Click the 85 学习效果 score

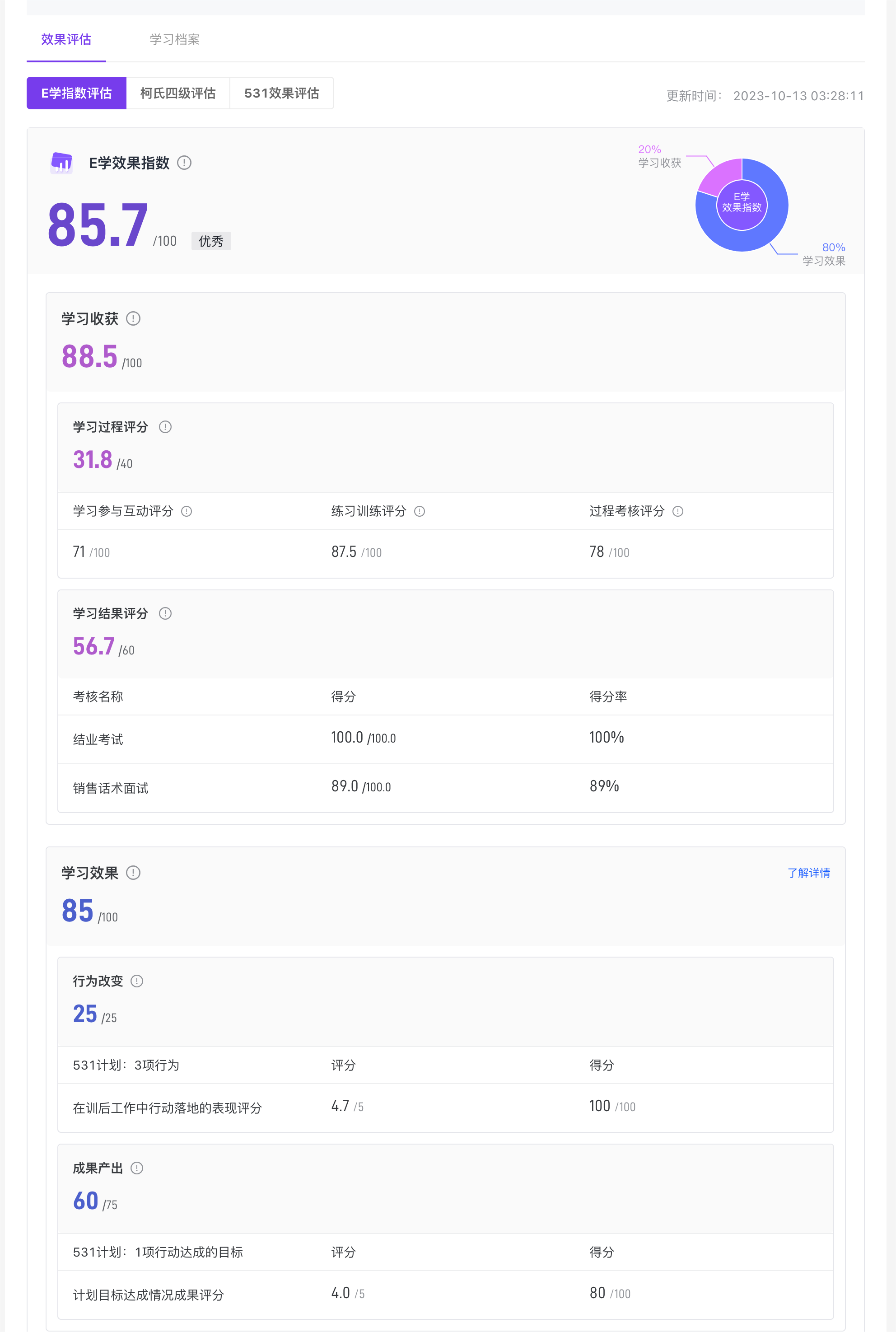(x=77, y=911)
